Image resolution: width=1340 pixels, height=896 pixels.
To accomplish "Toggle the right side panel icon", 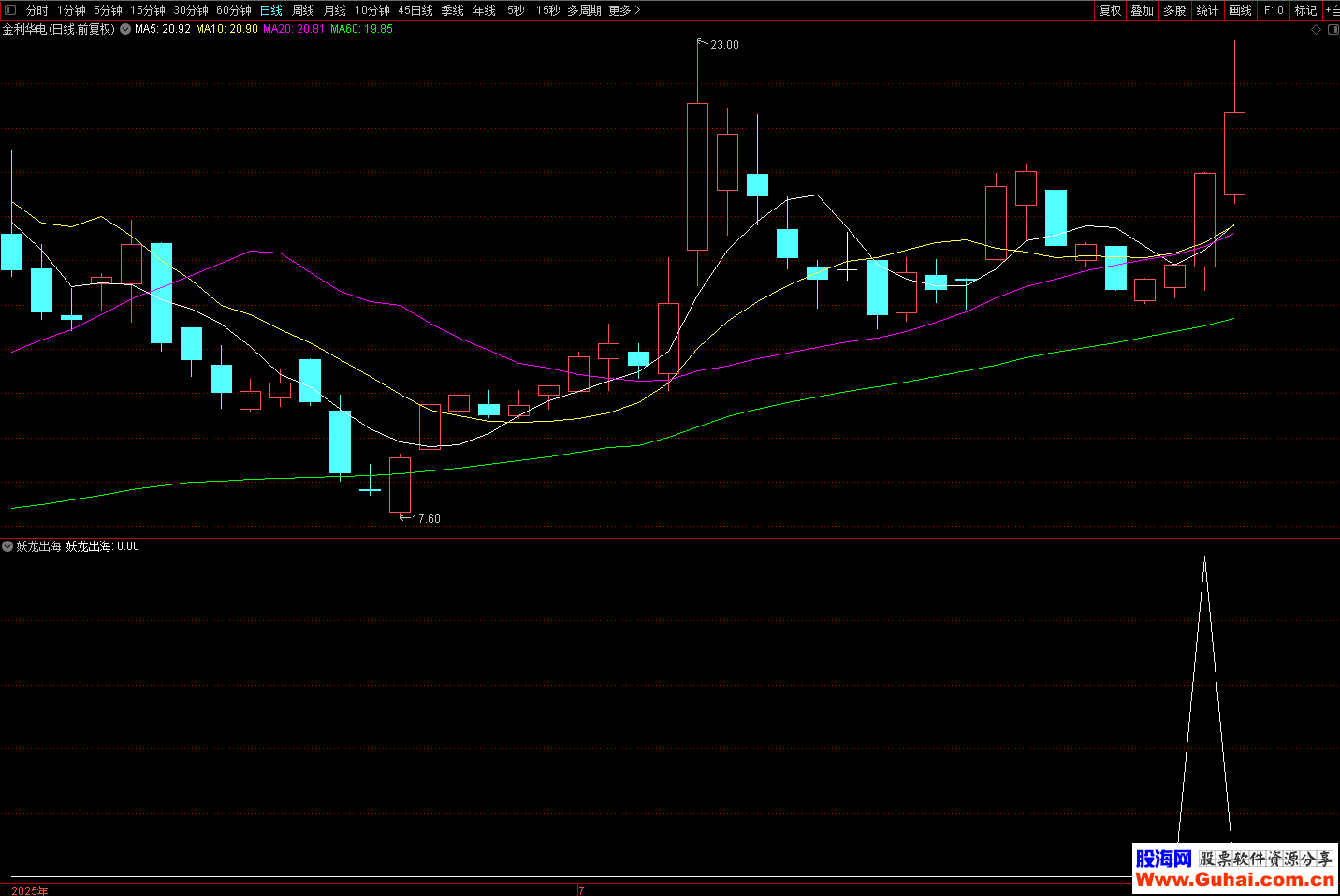I will pos(1333,29).
